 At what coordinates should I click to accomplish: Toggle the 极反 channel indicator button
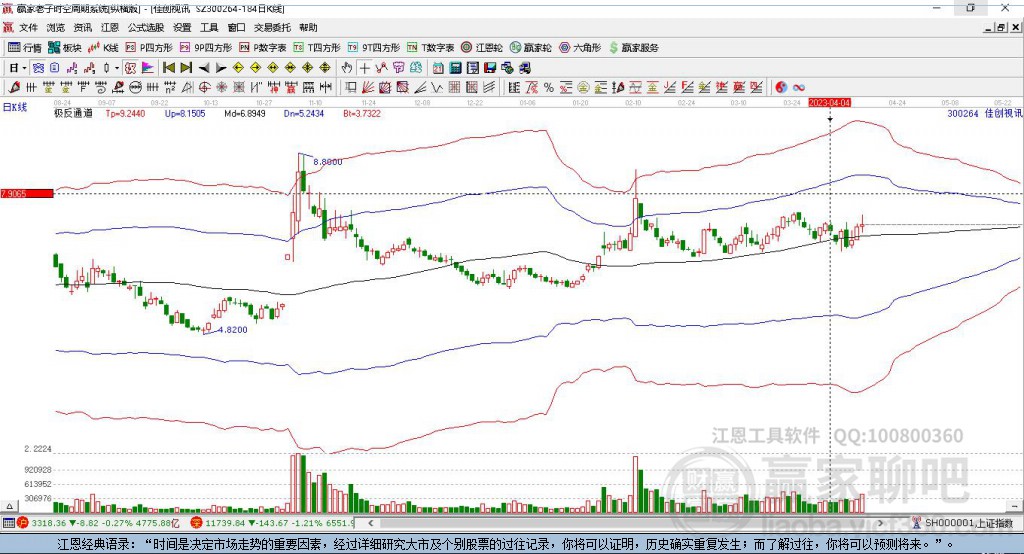coord(131,68)
